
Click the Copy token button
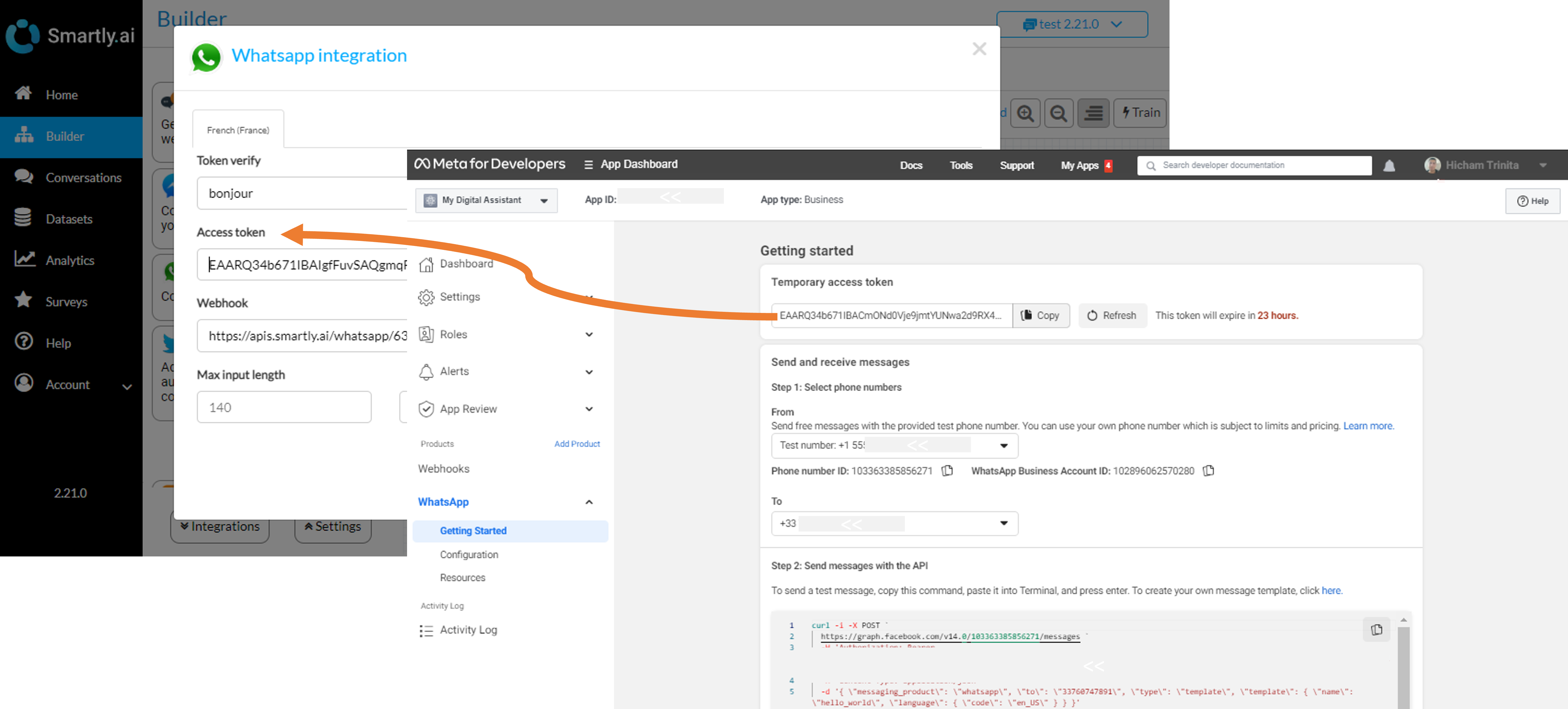click(x=1040, y=315)
